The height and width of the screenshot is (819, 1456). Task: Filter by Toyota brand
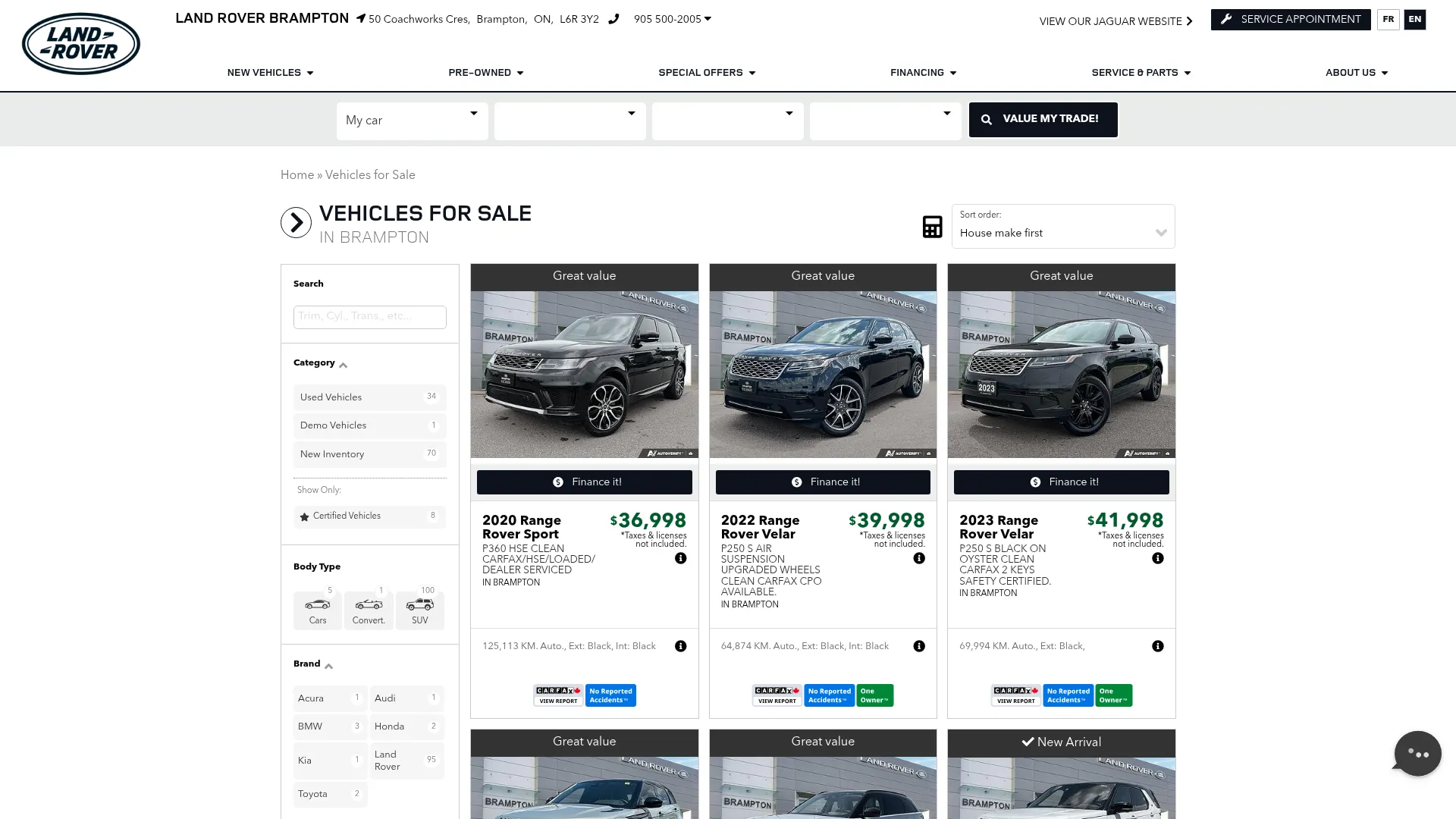(330, 794)
